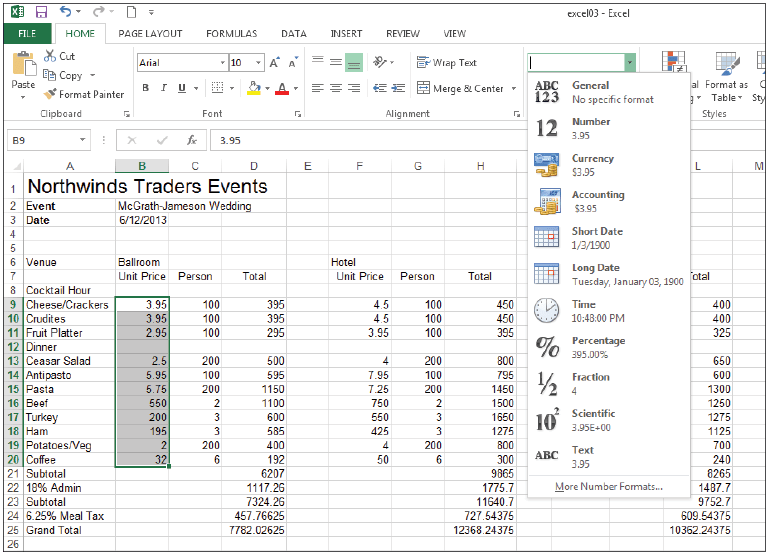This screenshot has height=555, width=769.
Task: Open the Font group dialog launcher
Action: (297, 114)
